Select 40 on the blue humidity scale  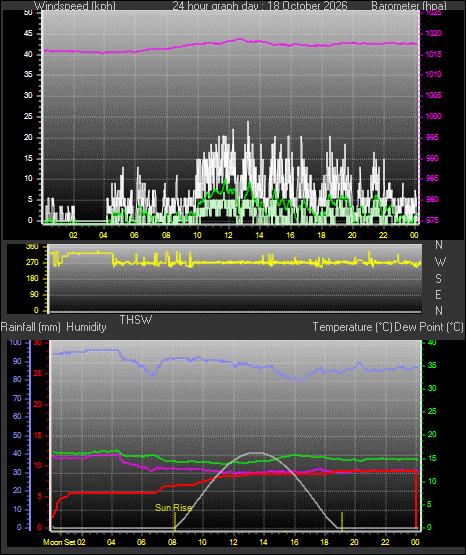click(x=17, y=453)
